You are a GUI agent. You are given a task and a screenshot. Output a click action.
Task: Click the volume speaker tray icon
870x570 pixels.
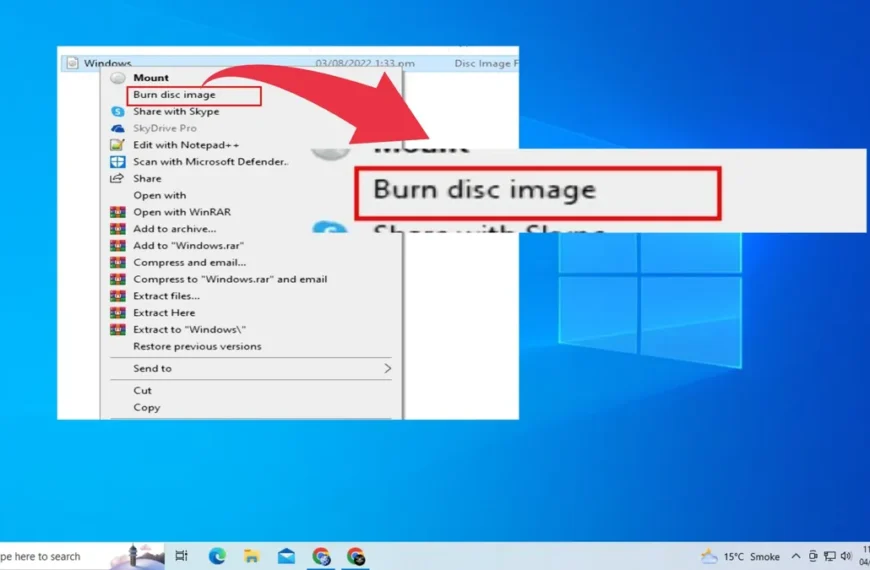click(x=846, y=556)
